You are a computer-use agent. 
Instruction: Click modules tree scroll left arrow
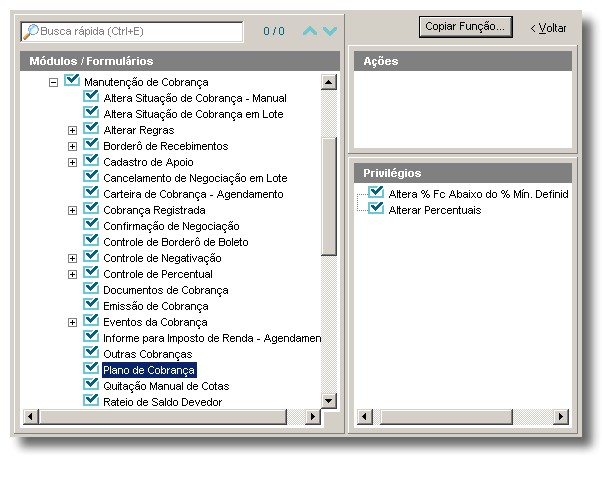(31, 416)
